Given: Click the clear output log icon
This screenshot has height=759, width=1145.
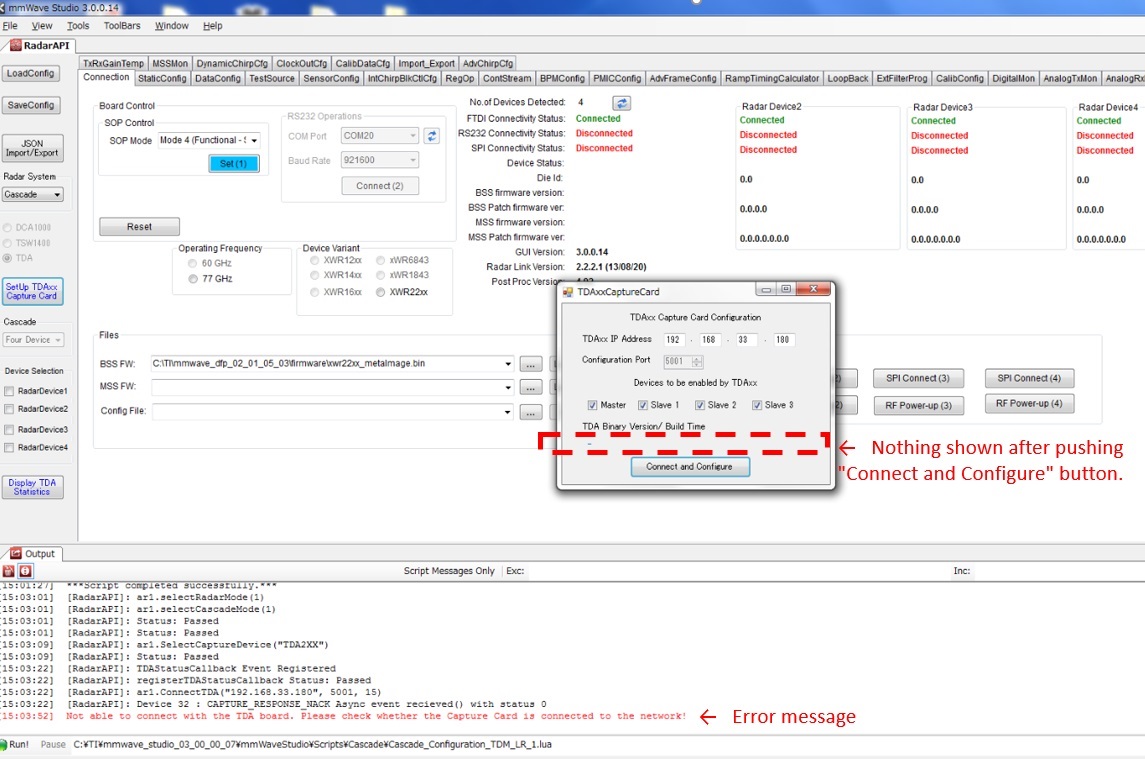Looking at the screenshot, I should pyautogui.click(x=8, y=571).
